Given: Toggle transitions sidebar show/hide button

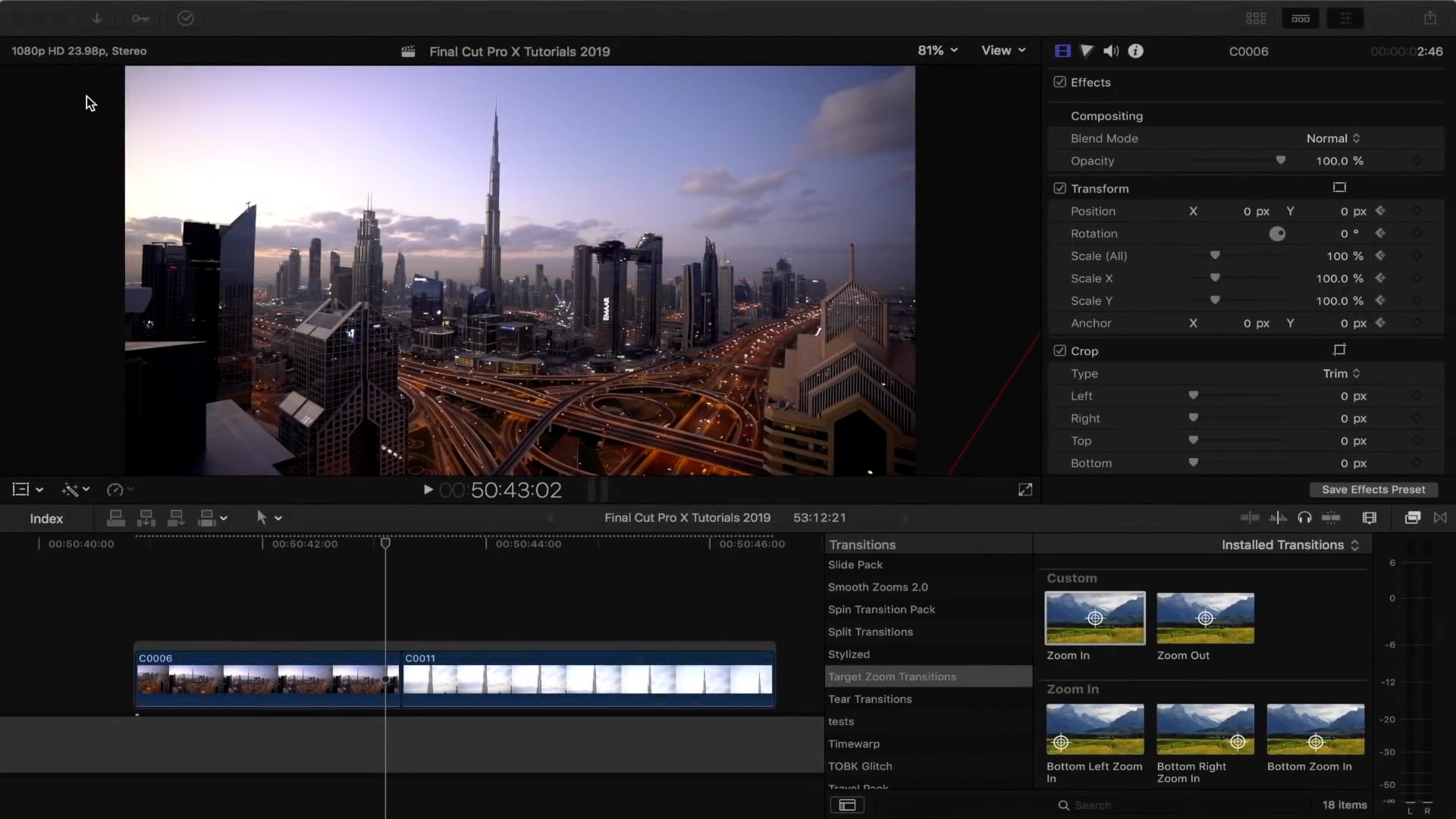Looking at the screenshot, I should coord(847,805).
